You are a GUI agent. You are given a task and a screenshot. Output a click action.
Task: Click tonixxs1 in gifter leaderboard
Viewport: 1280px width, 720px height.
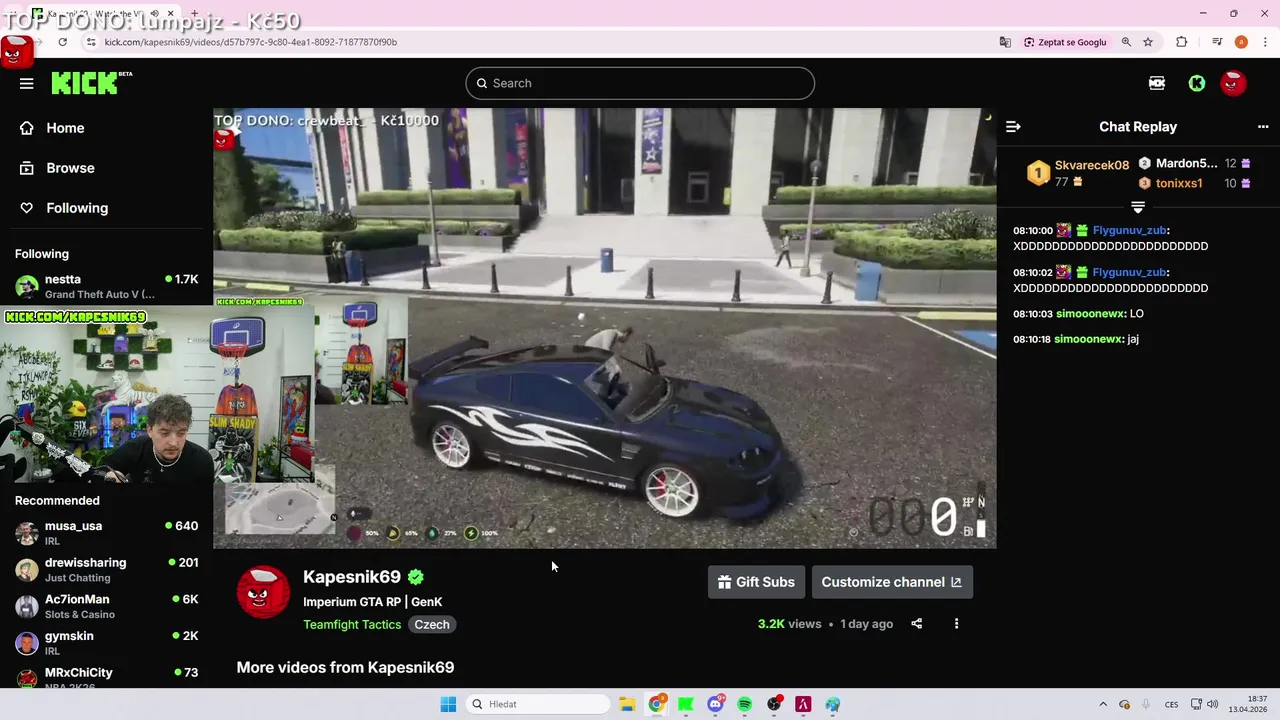point(1179,183)
